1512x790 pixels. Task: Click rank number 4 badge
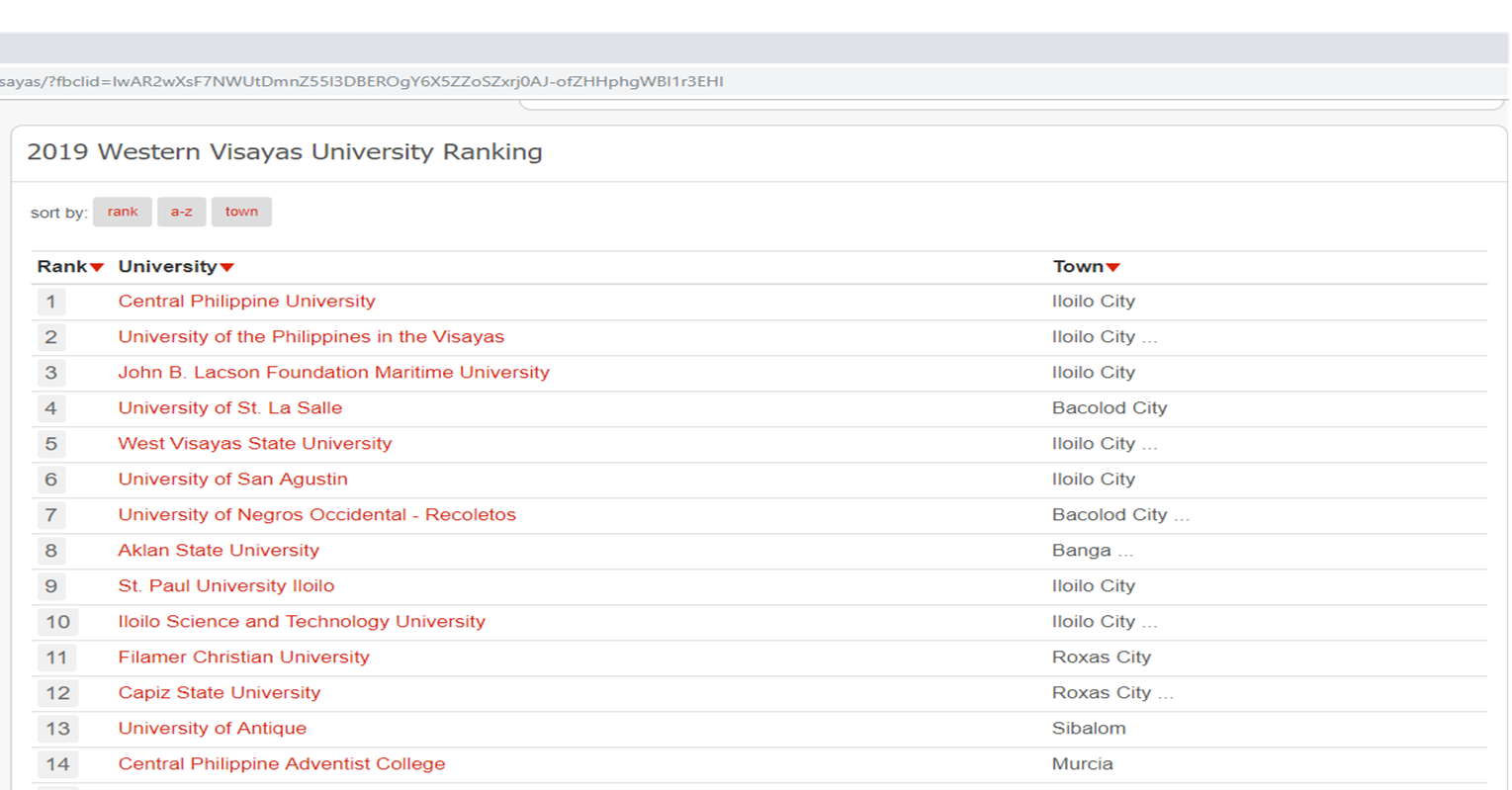pos(51,408)
